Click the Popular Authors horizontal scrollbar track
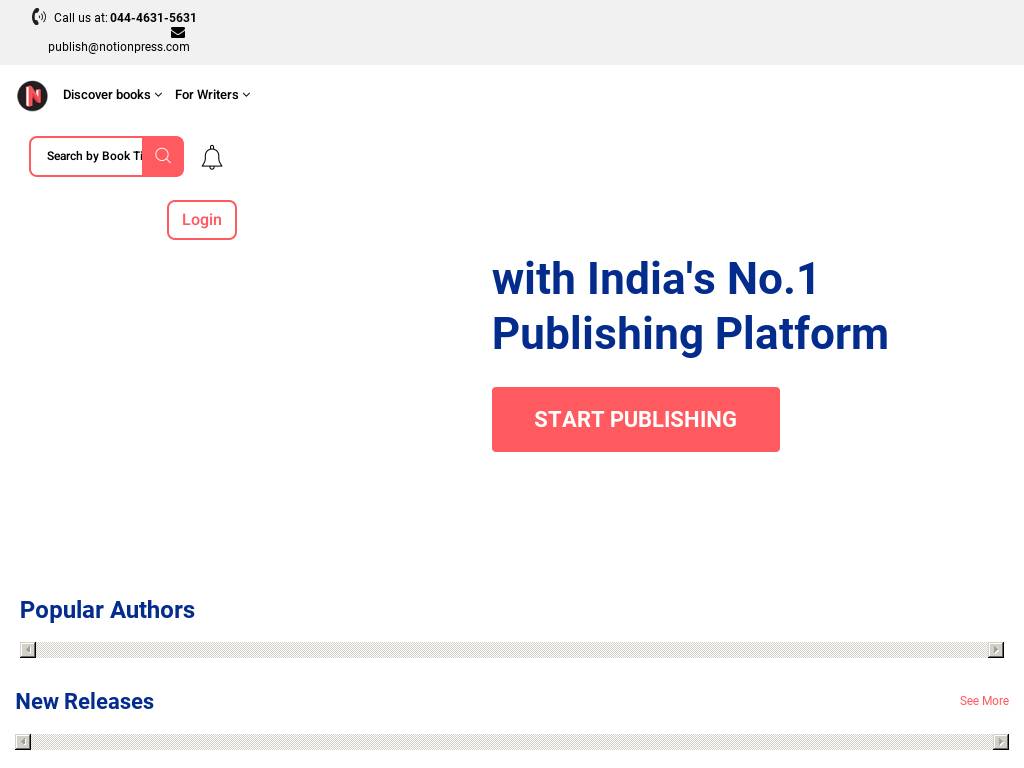Screen dimensions: 1024x768 [x=512, y=650]
